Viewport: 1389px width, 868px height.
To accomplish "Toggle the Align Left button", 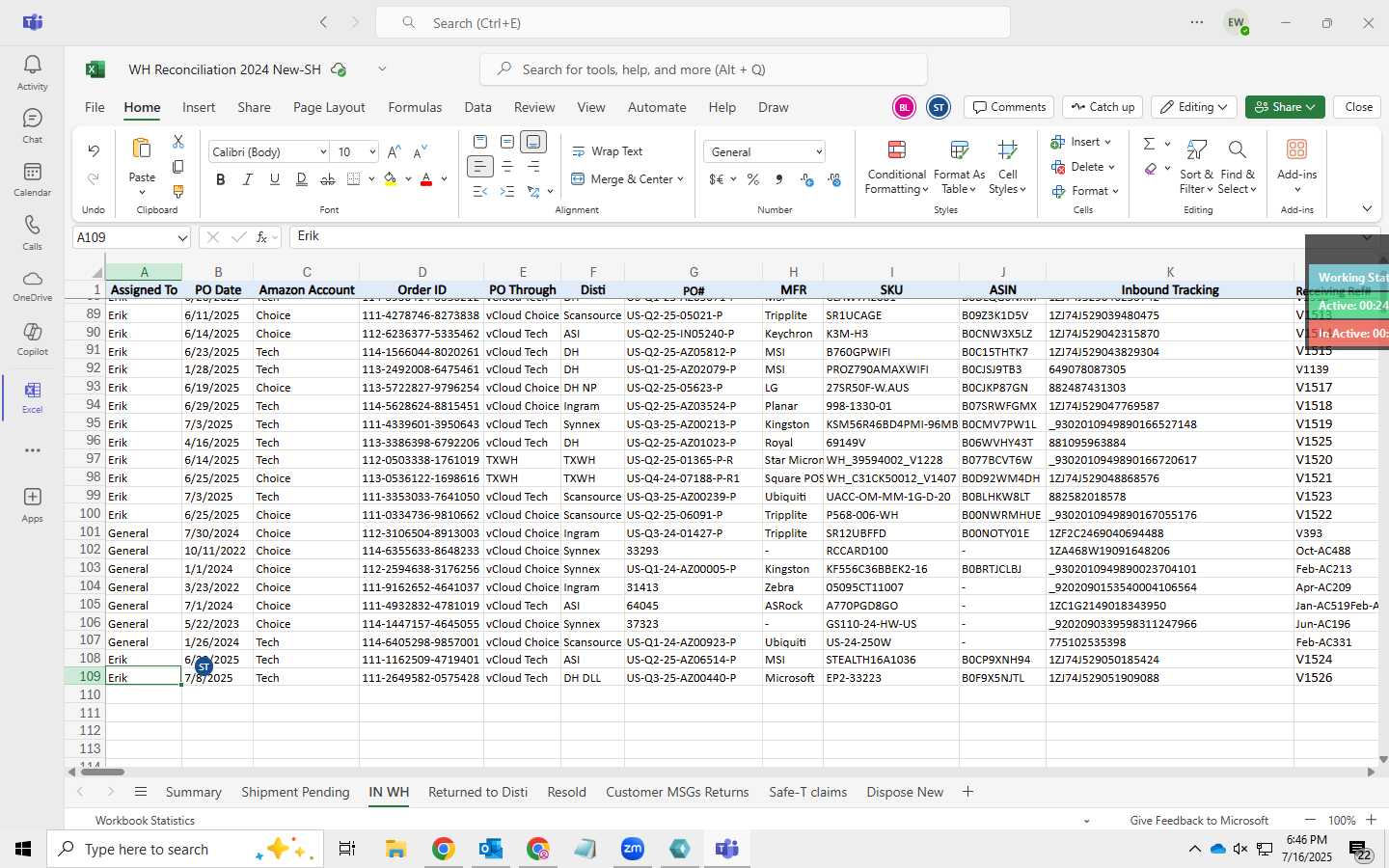I will pyautogui.click(x=480, y=167).
